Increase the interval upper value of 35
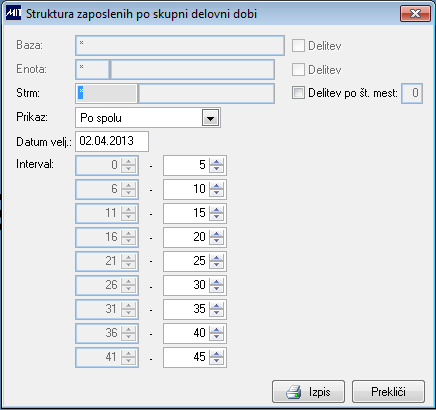Viewport: 436px width, 410px height. (217, 305)
